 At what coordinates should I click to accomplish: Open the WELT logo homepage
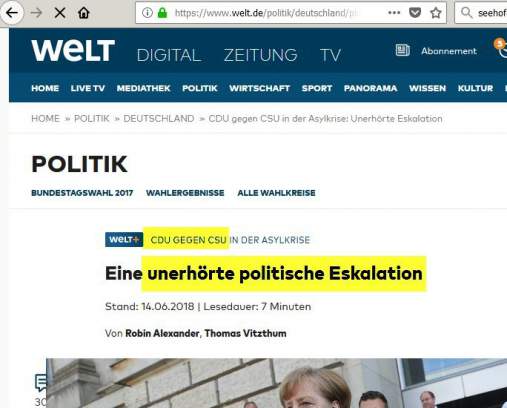(x=73, y=50)
